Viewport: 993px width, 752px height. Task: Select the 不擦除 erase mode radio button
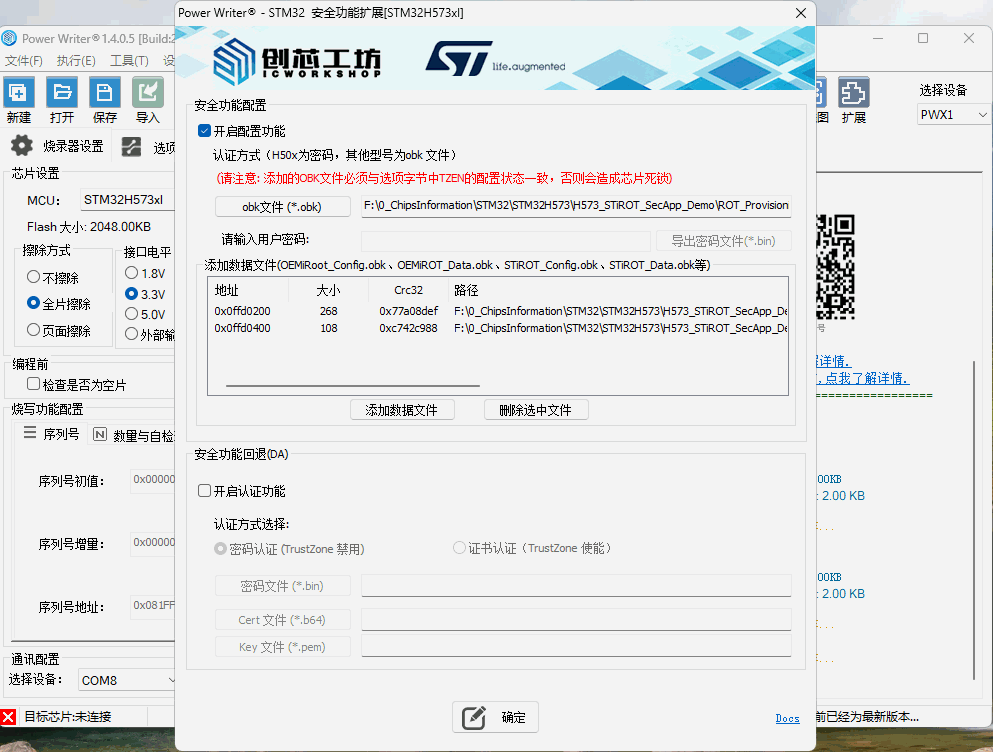[34, 277]
